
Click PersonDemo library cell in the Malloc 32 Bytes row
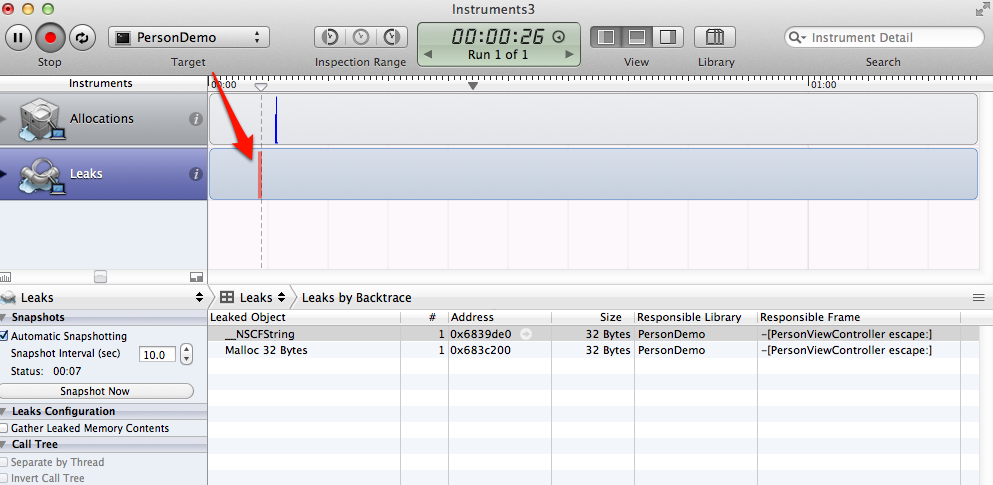671,350
